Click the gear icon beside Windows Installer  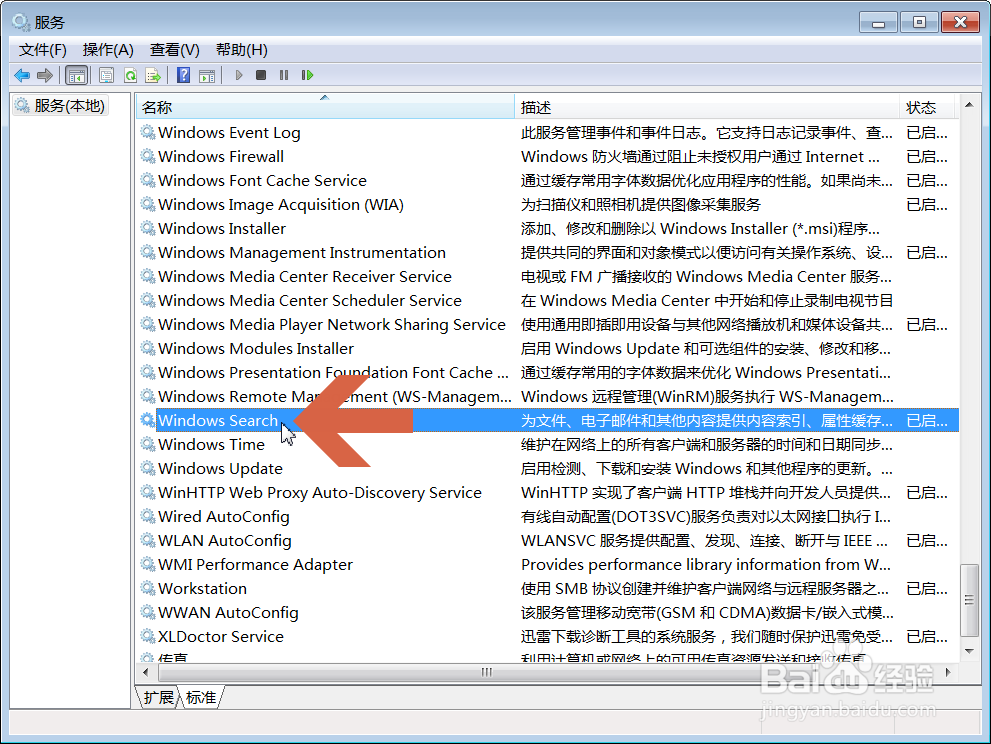[148, 228]
